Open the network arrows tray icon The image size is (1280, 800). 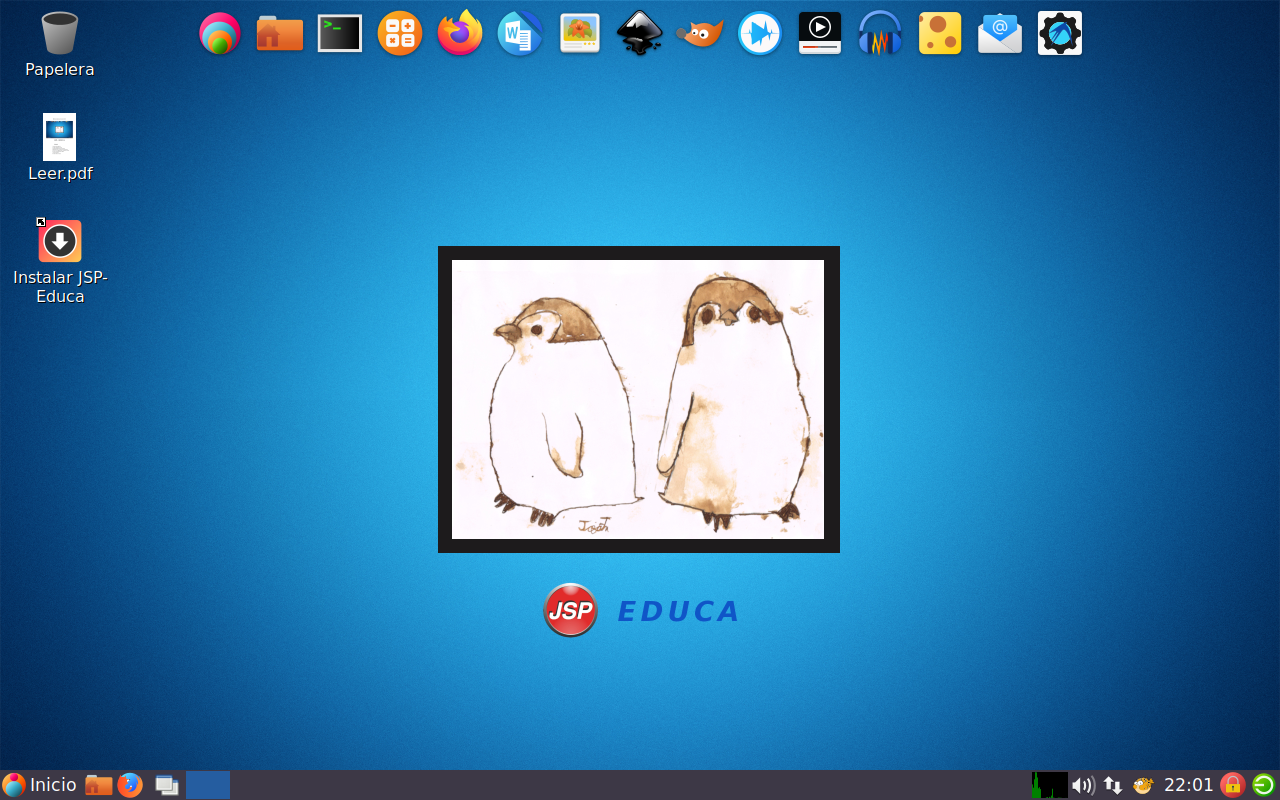[x=1113, y=785]
